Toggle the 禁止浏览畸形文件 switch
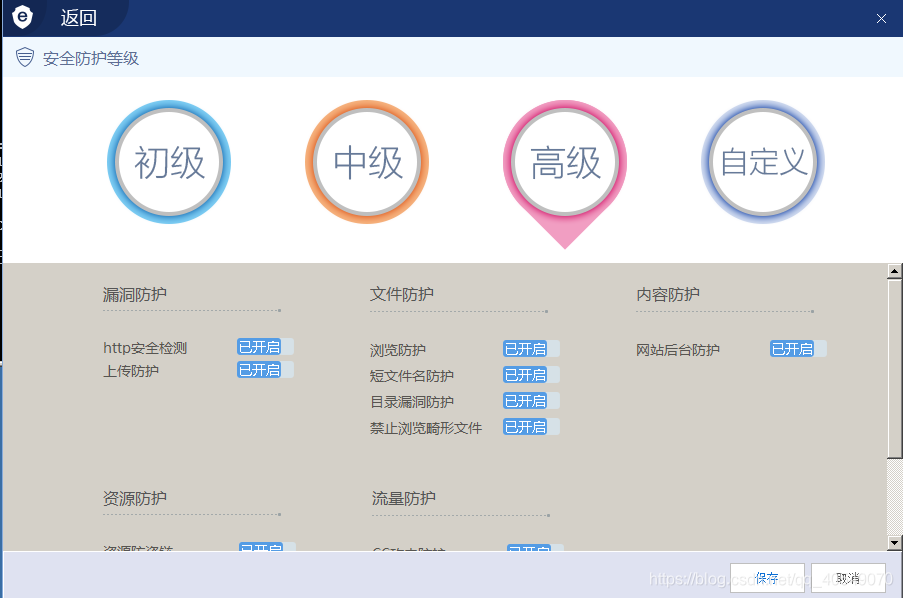The image size is (903, 598). pyautogui.click(x=531, y=427)
